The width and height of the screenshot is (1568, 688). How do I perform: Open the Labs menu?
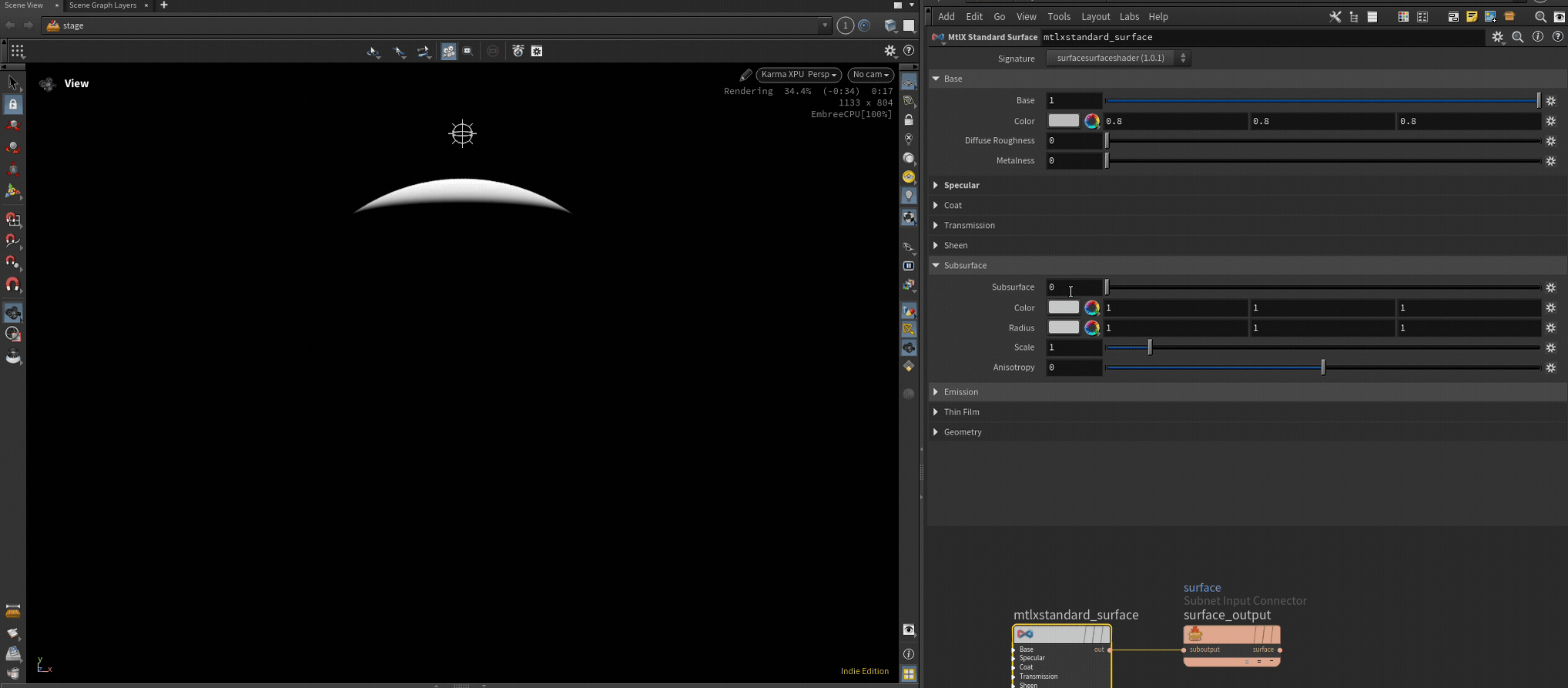1129,17
